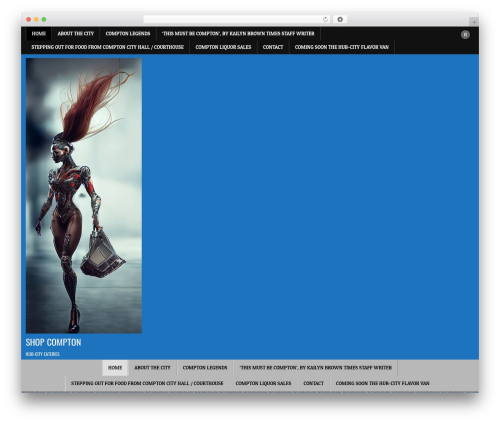The width and height of the screenshot is (500, 423).
Task: Reload the page via the browser refresh icon
Action: point(325,19)
